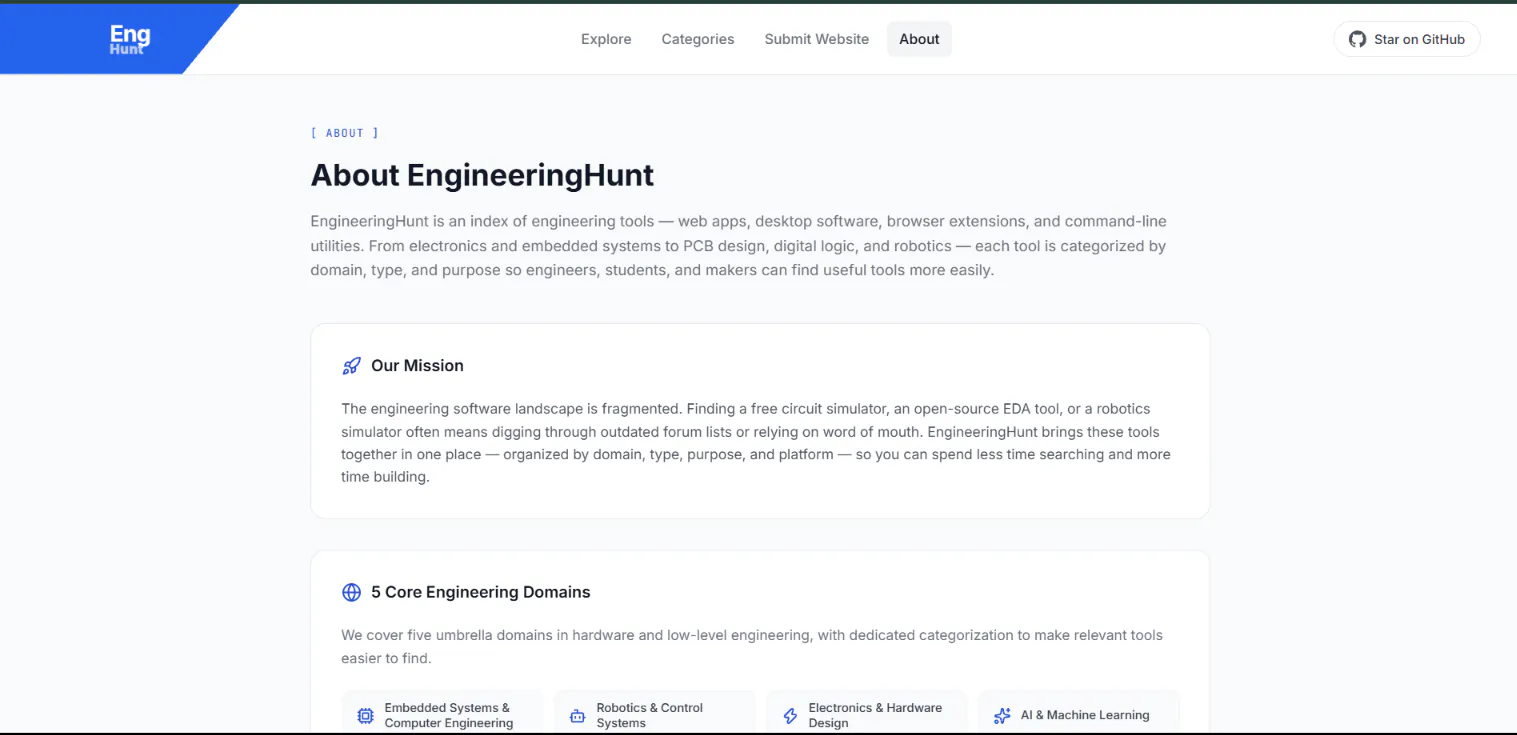
Task: Click the "[ ABOUT ]" section label
Action: pos(345,133)
